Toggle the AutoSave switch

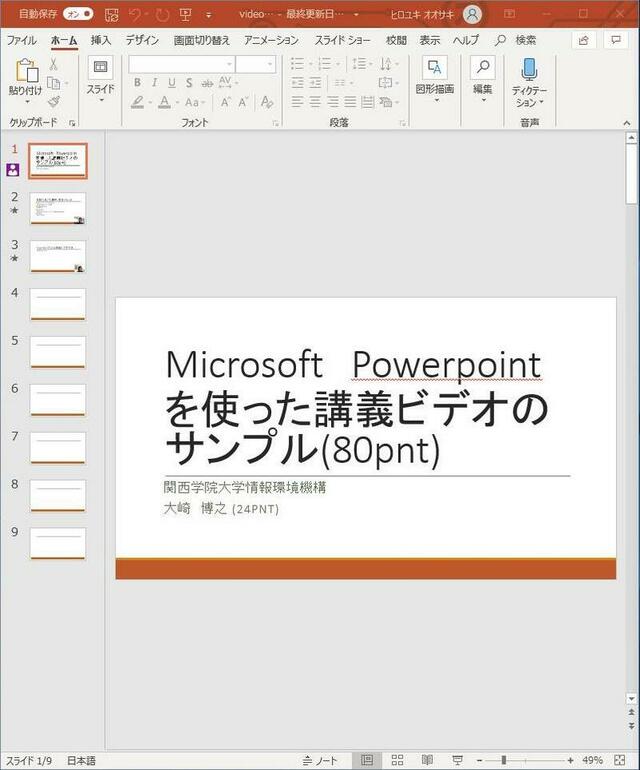(x=78, y=14)
